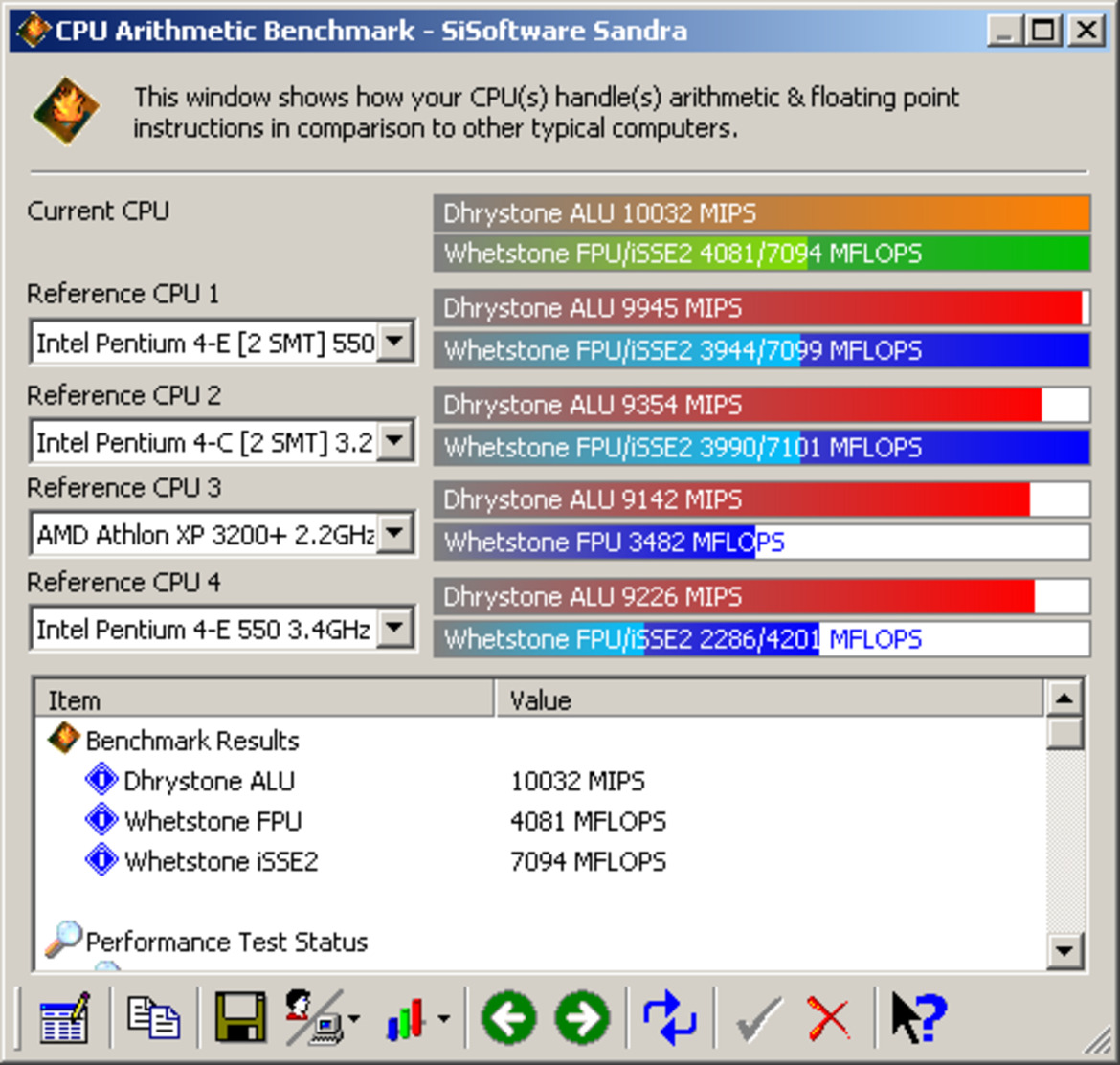Viewport: 1120px width, 1065px height.
Task: Click the Current CPU label
Action: coord(98,211)
